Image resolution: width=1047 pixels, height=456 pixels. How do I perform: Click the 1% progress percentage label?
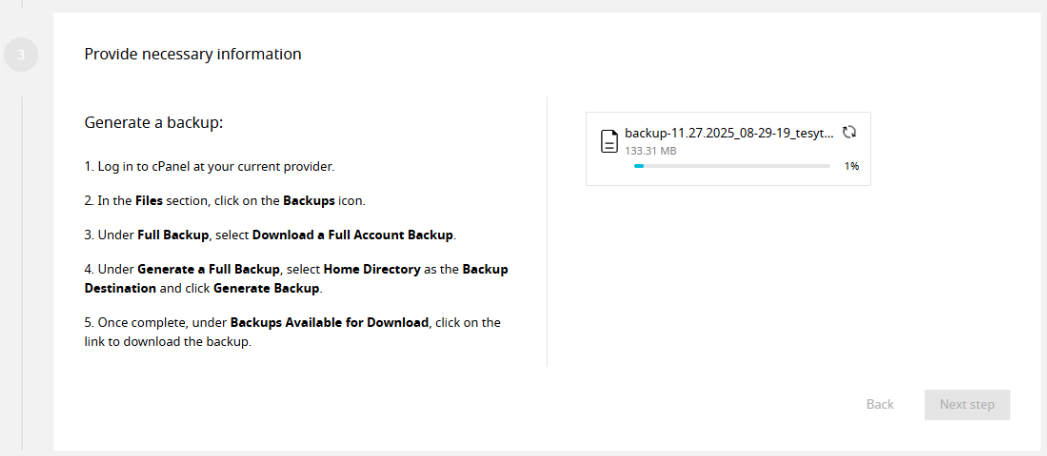point(851,166)
